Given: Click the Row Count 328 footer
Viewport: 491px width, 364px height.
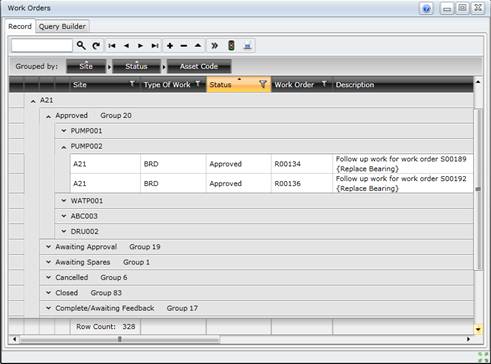Looking at the screenshot, I should pyautogui.click(x=106, y=327).
